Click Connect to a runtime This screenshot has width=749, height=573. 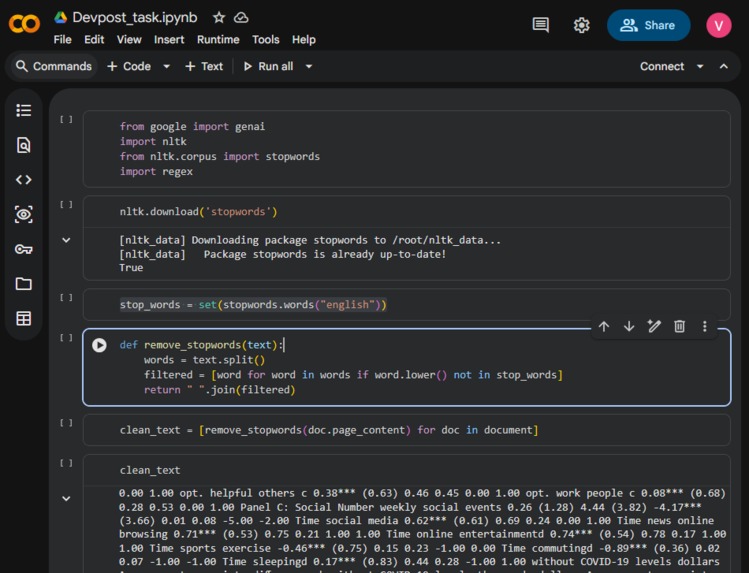point(662,66)
